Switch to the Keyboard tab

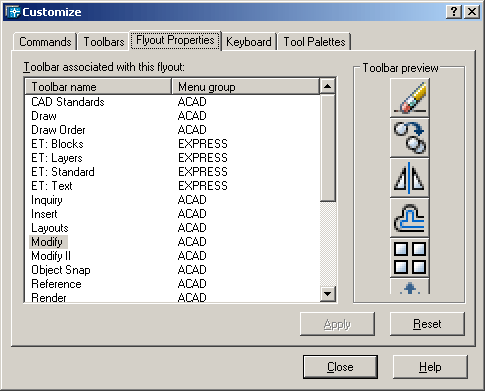tap(249, 42)
